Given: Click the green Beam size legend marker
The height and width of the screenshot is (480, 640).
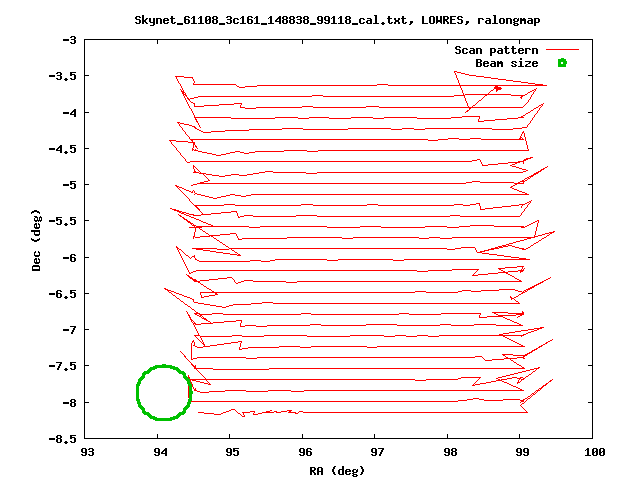Looking at the screenshot, I should click(562, 63).
